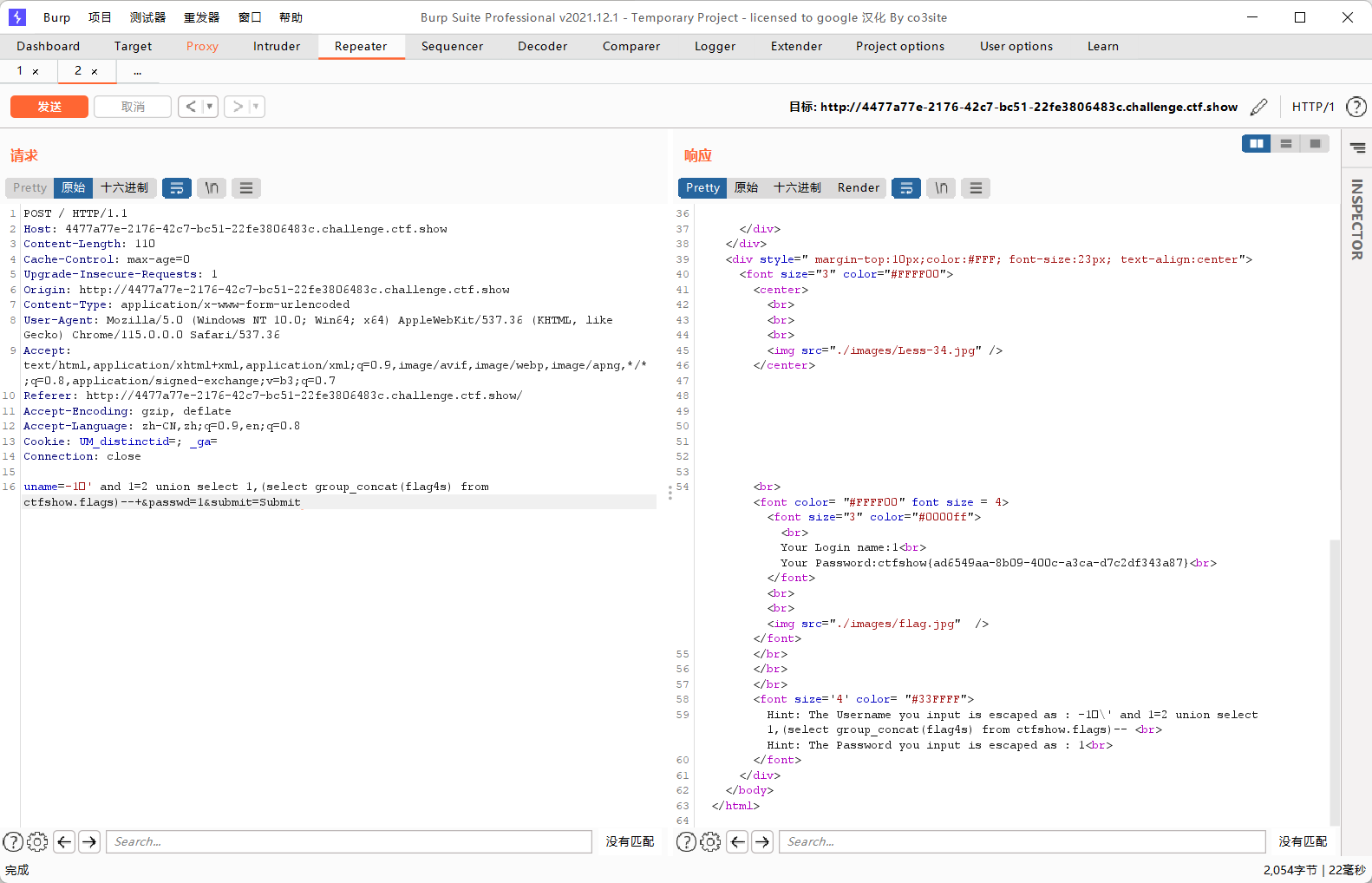
Task: Open request message options menu
Action: 246,187
